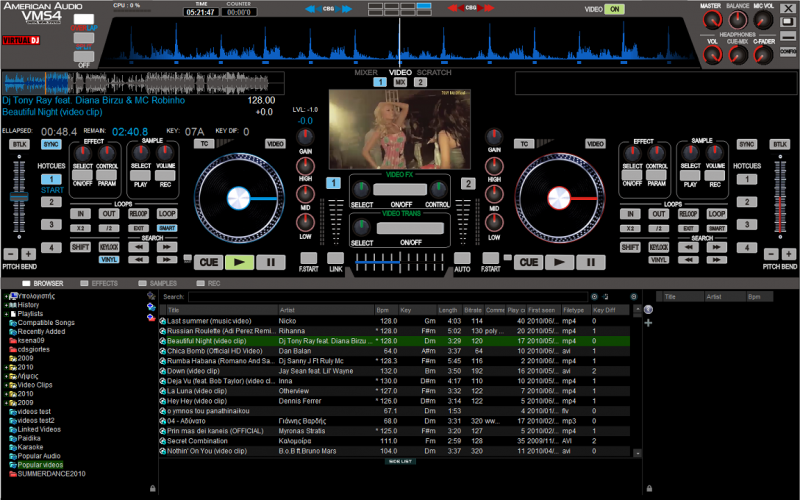Click the lock icon under the folder tree

click(153, 489)
